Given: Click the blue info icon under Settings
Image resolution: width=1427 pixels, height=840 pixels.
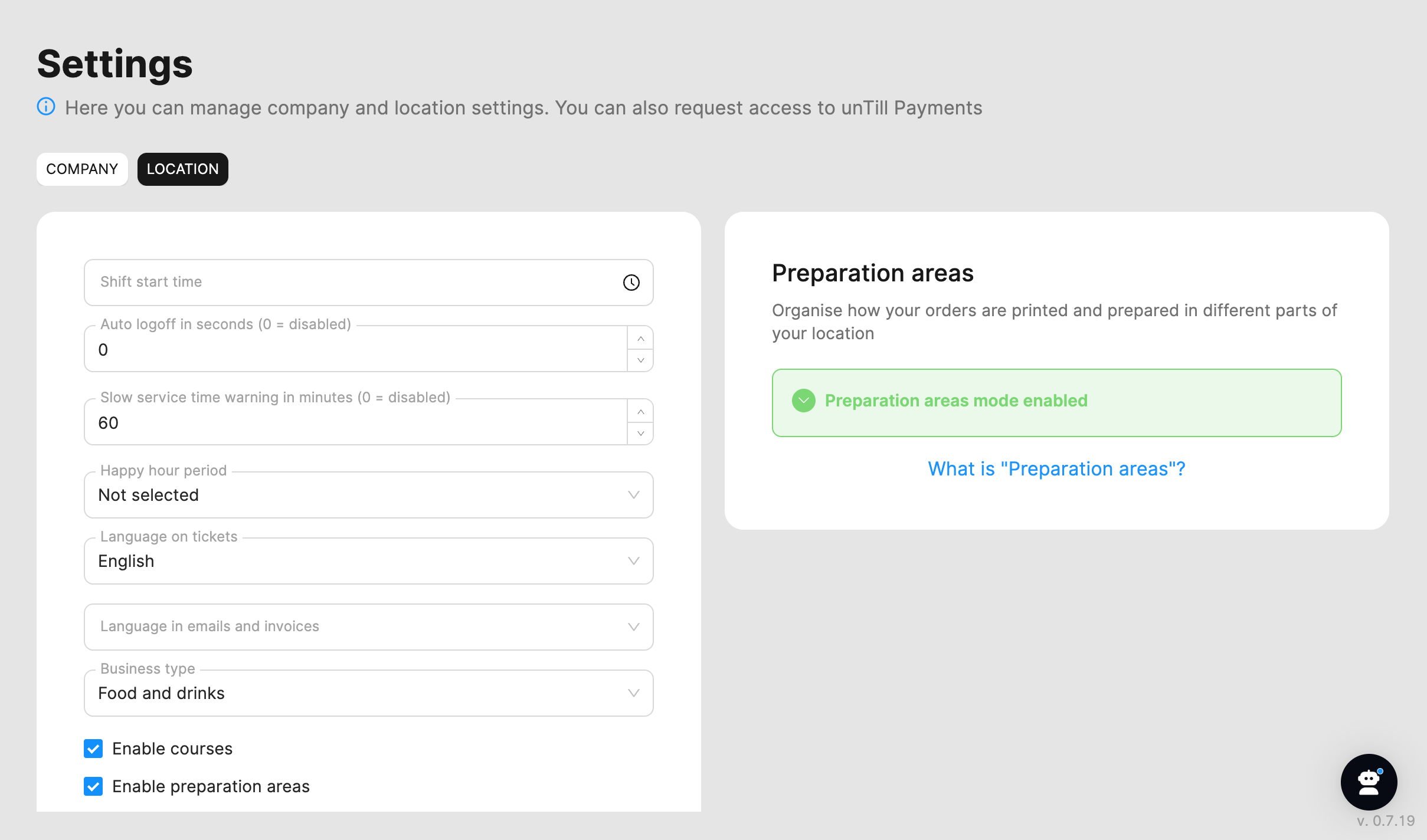Looking at the screenshot, I should 46,107.
